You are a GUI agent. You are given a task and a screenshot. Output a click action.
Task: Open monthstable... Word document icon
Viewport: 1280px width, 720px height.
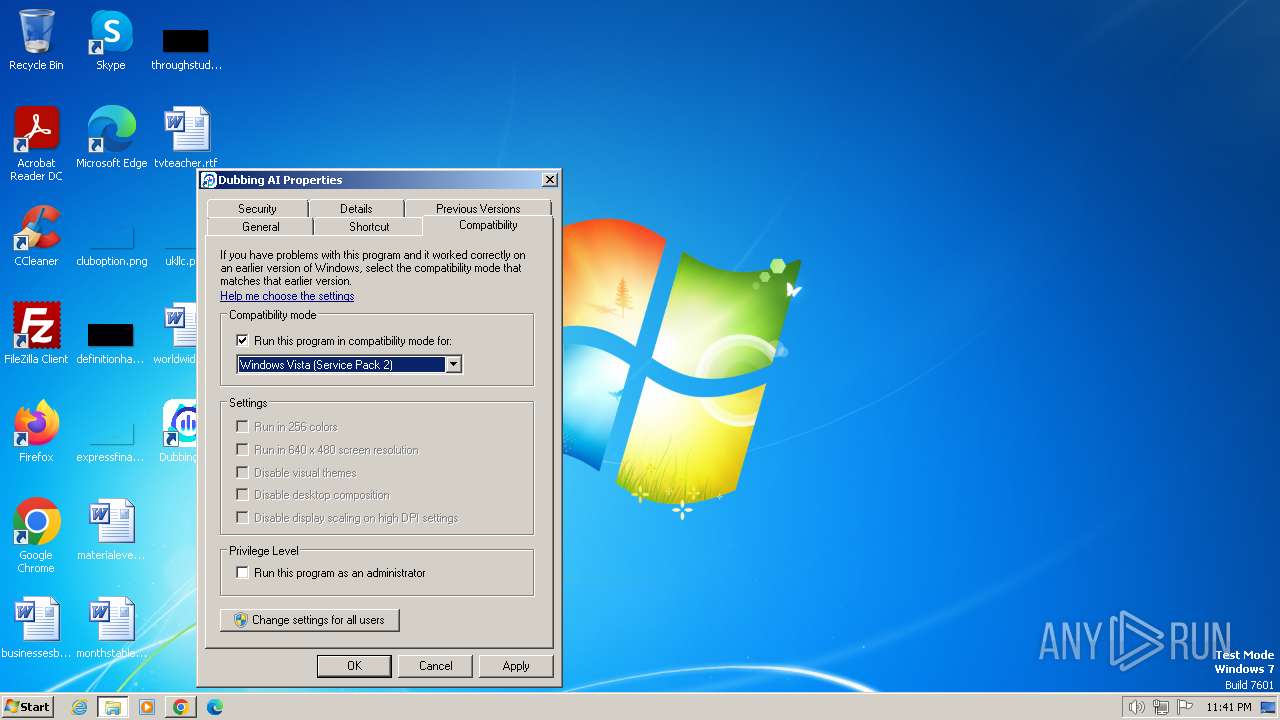[111, 628]
